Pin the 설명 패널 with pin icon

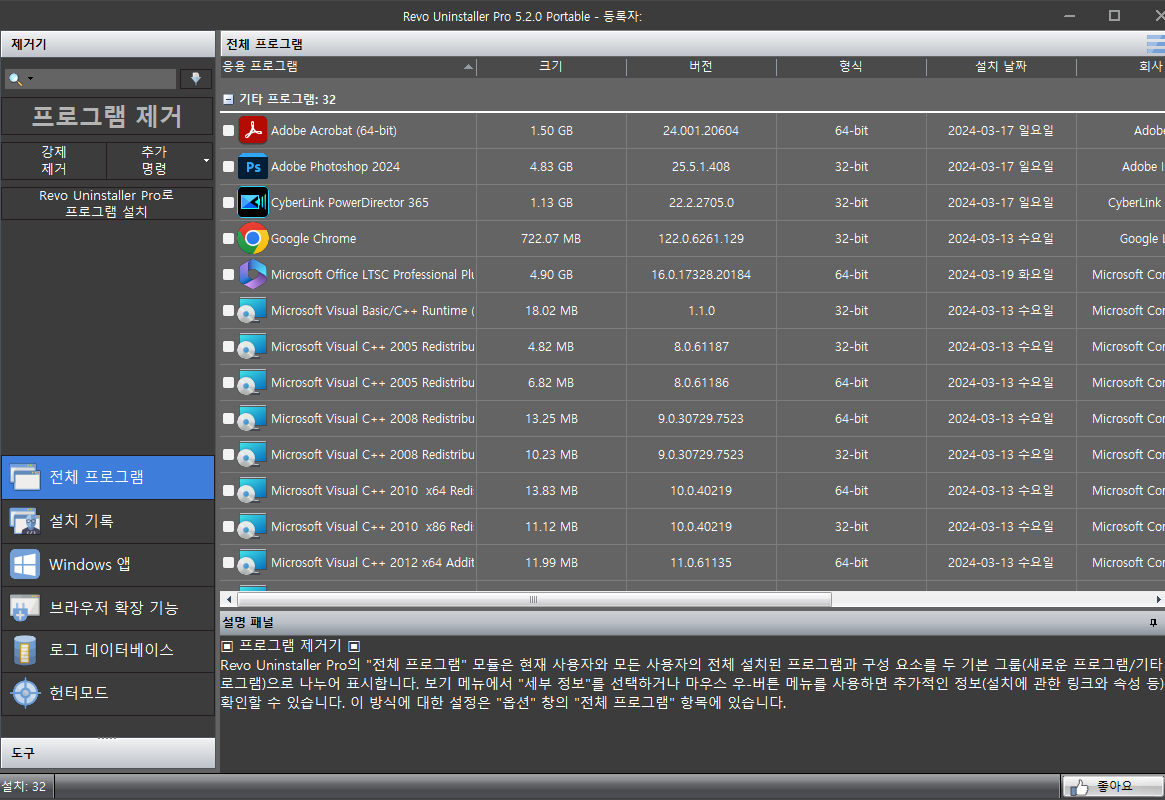1153,622
